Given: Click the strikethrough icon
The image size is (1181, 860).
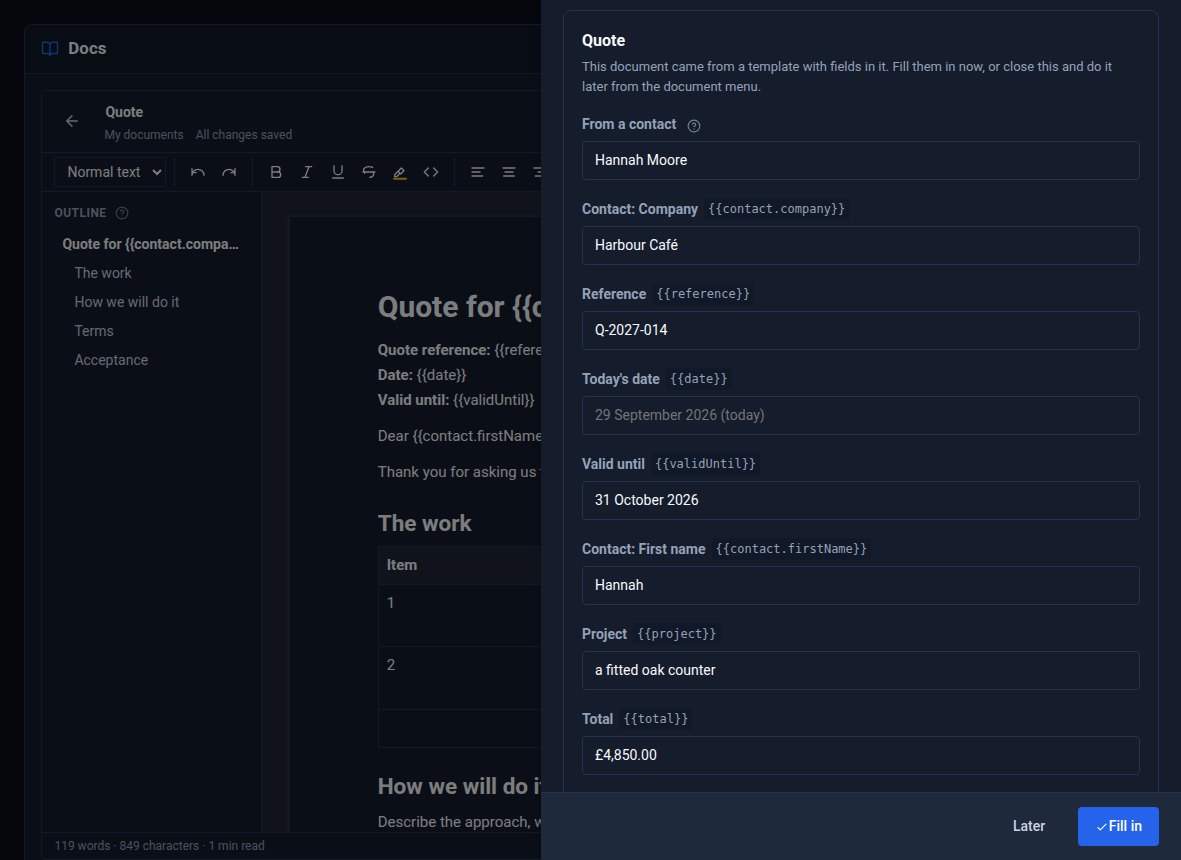Looking at the screenshot, I should (368, 172).
